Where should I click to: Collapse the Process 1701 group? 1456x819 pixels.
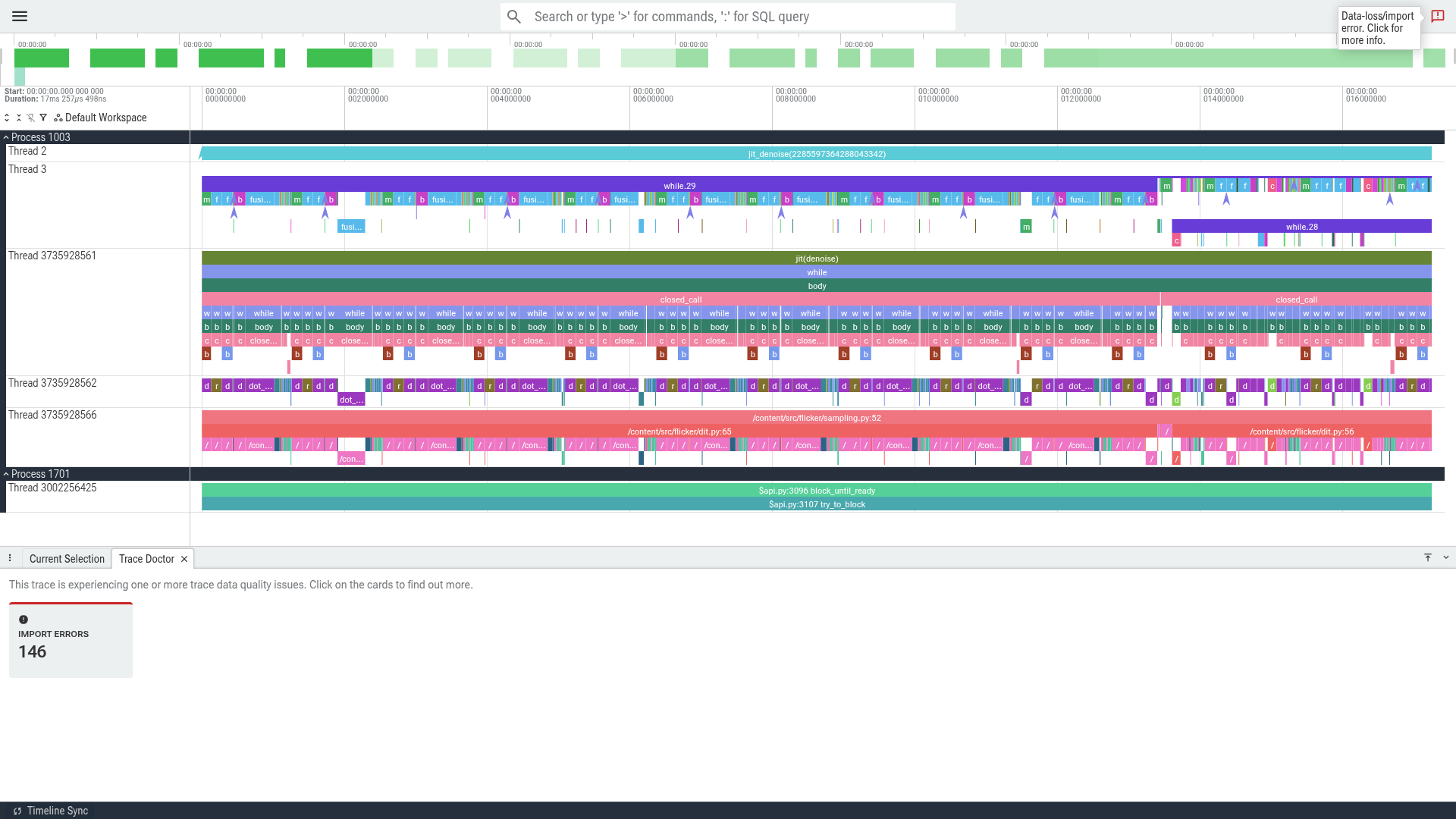(6, 474)
